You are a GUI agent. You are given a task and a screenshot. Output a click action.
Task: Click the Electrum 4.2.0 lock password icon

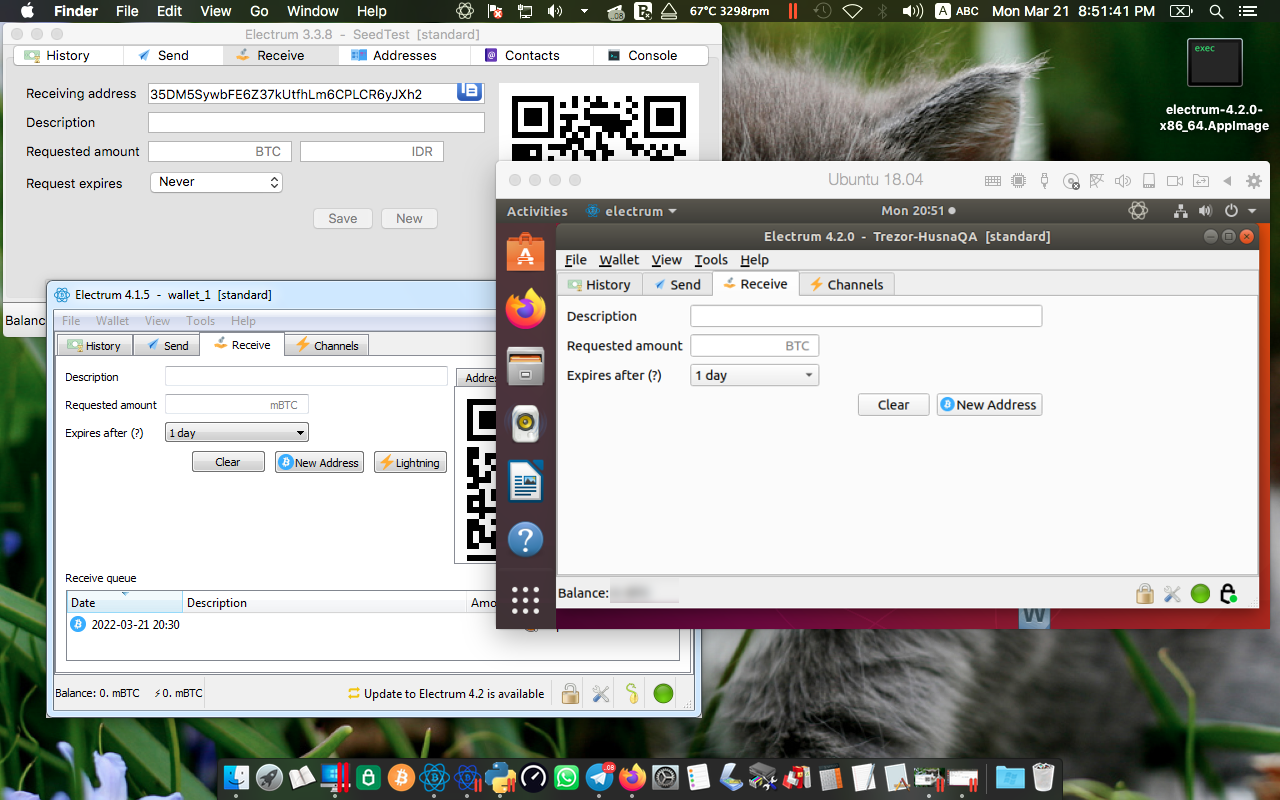click(x=1145, y=594)
